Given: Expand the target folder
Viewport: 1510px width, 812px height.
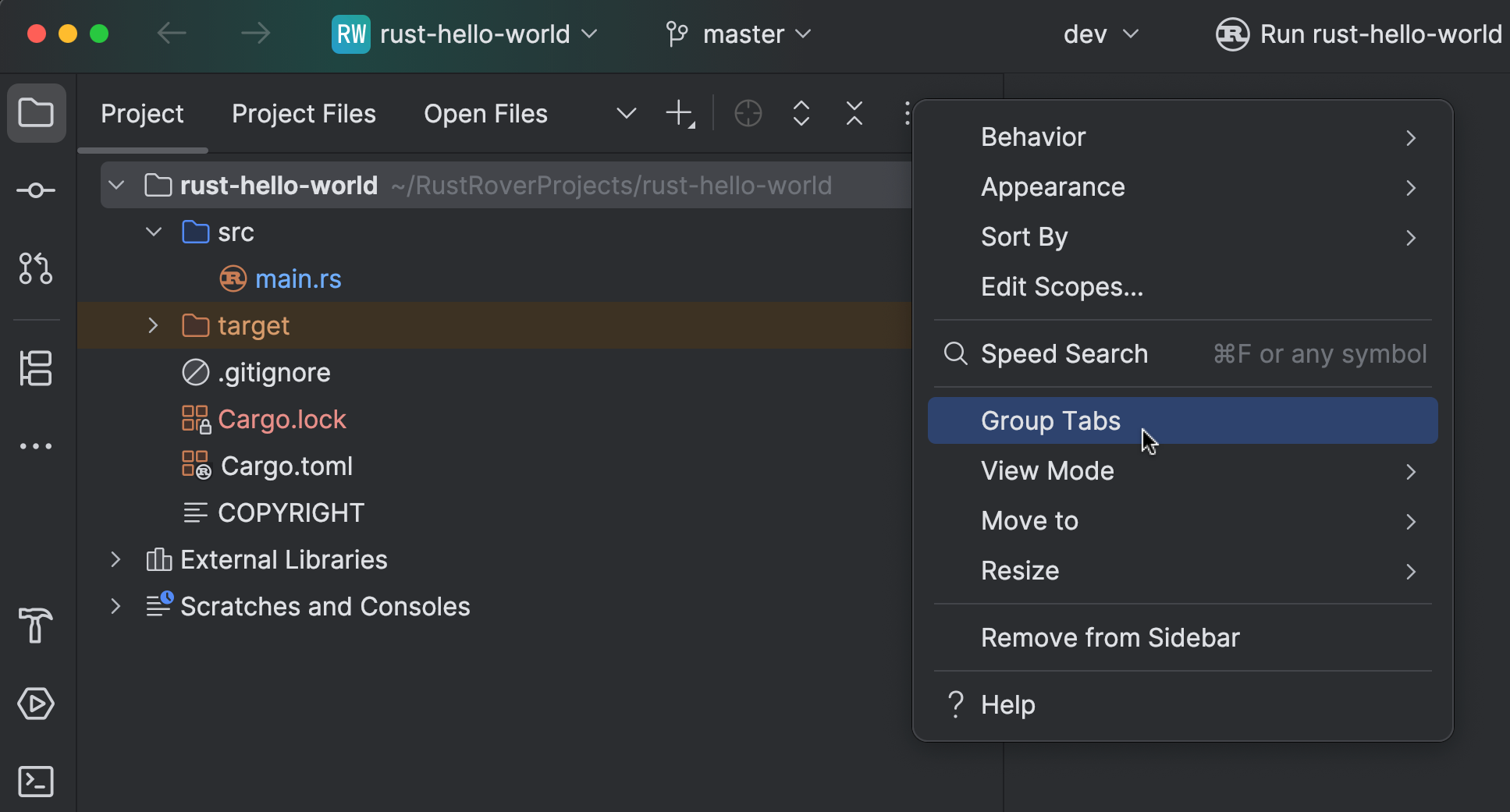Looking at the screenshot, I should coord(153,325).
